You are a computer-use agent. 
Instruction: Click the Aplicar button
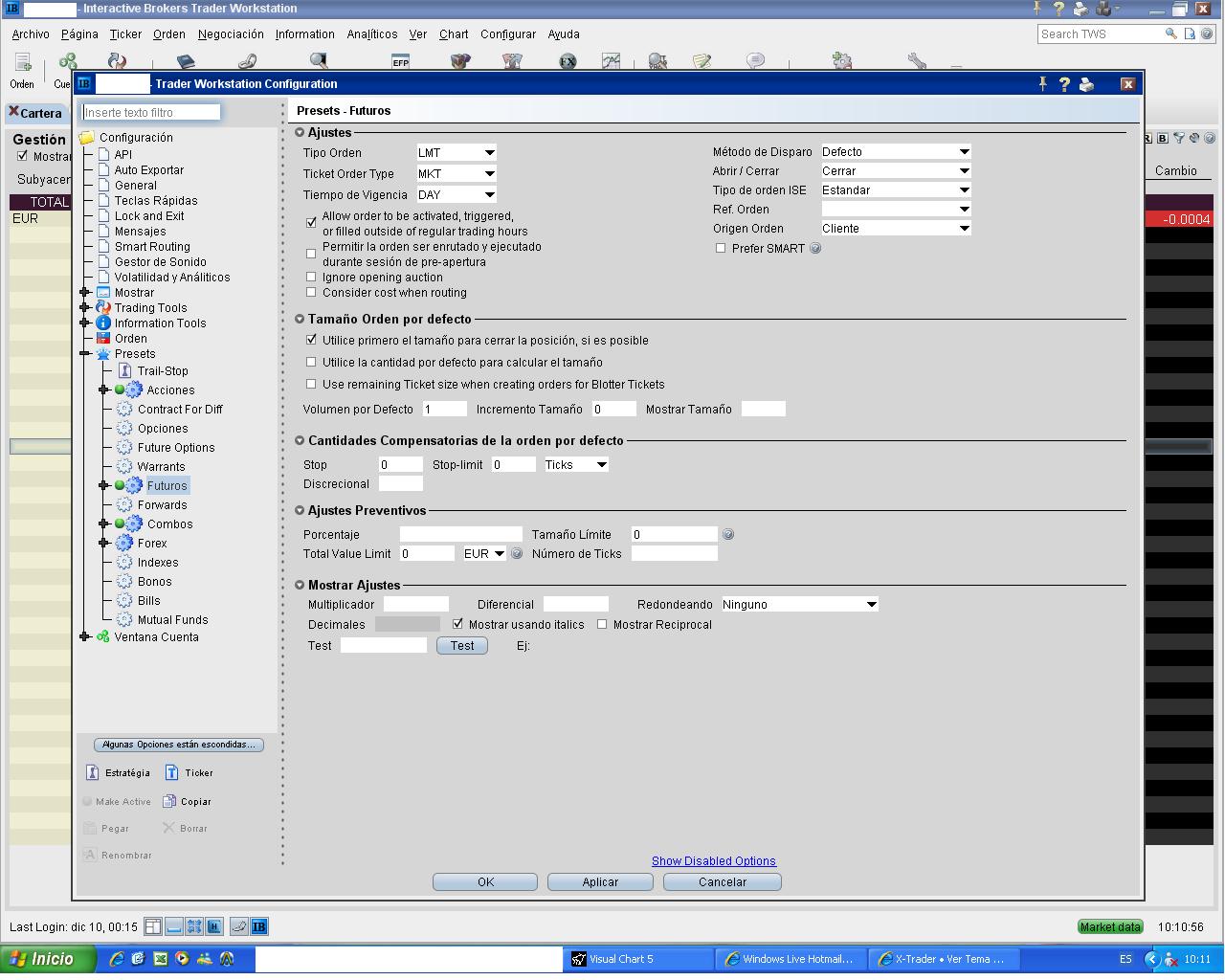pos(600,881)
